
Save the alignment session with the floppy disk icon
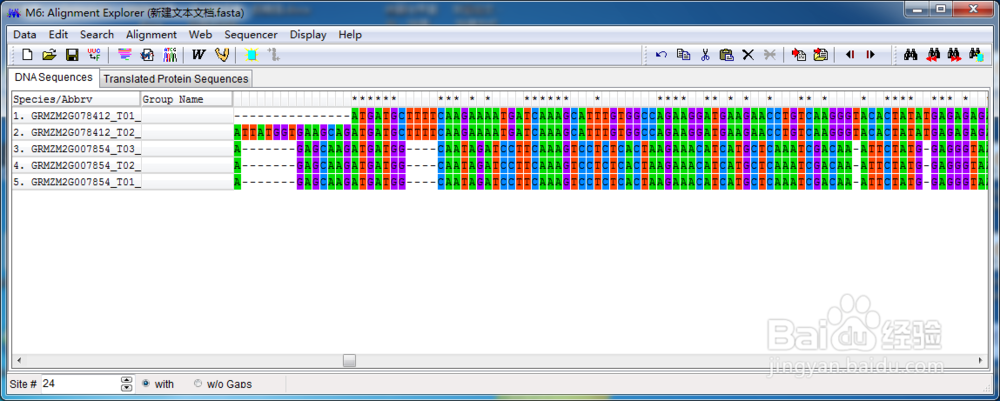72,55
